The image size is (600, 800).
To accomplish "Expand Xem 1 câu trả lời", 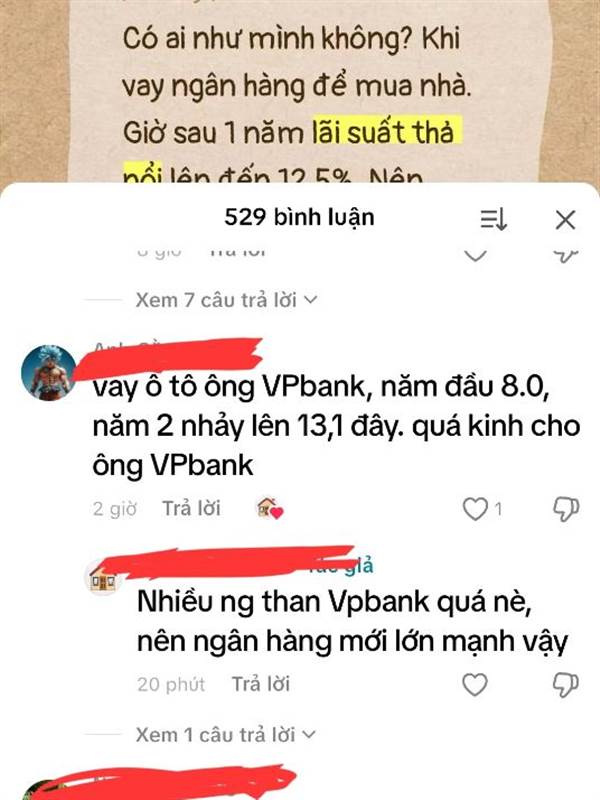I will (x=226, y=735).
